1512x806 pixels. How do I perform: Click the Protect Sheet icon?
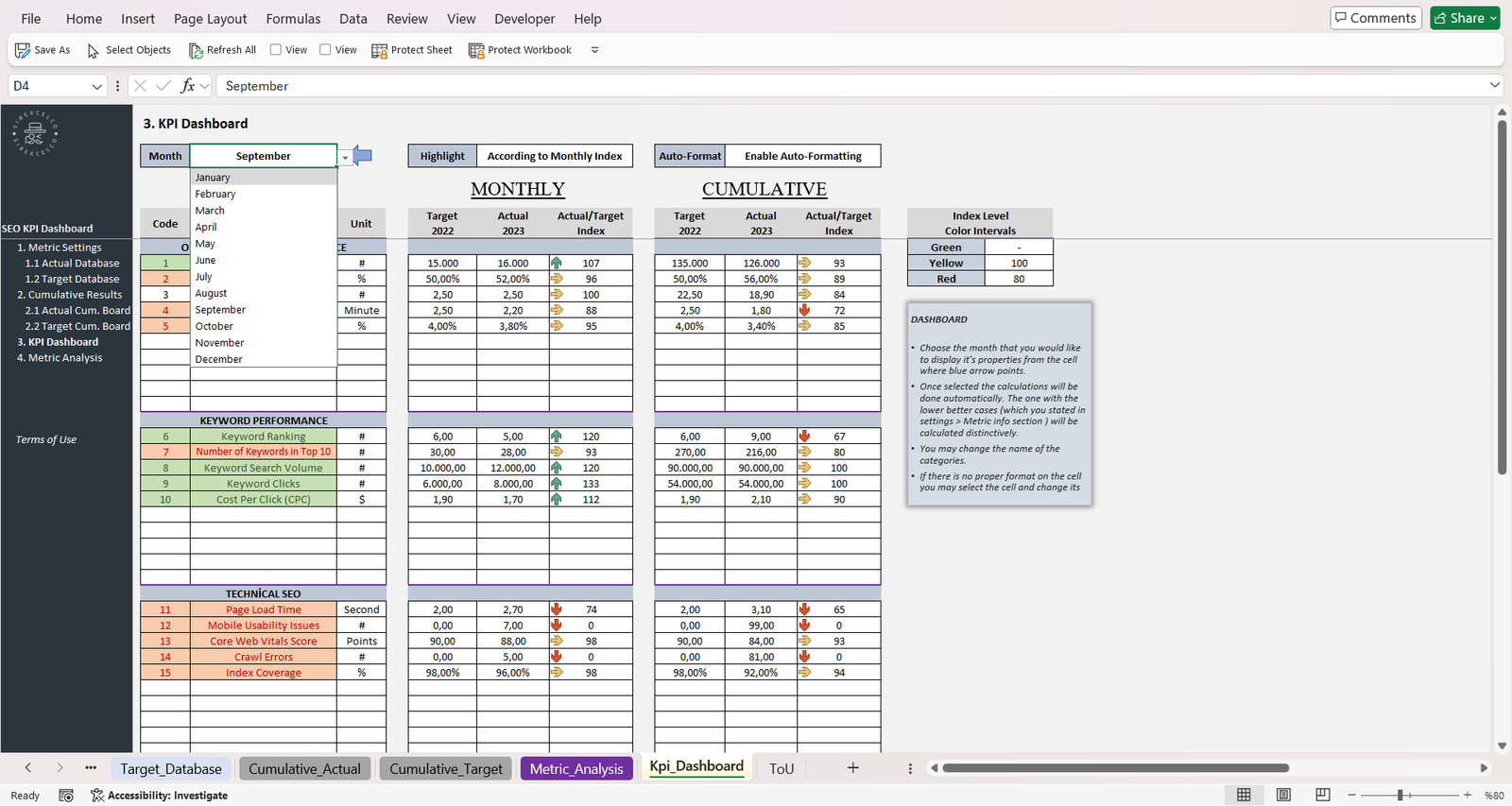click(x=380, y=50)
